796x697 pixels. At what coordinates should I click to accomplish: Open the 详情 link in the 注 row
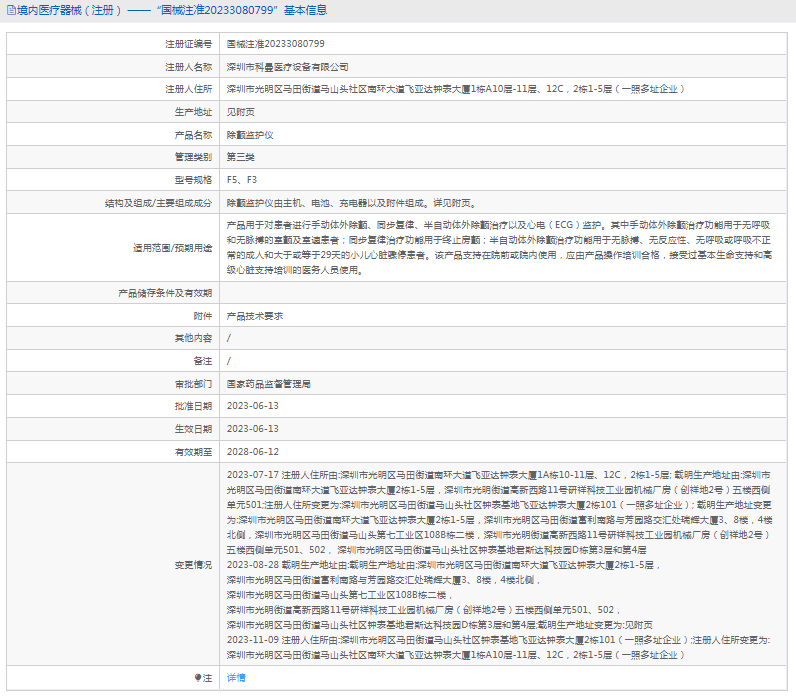click(x=236, y=678)
